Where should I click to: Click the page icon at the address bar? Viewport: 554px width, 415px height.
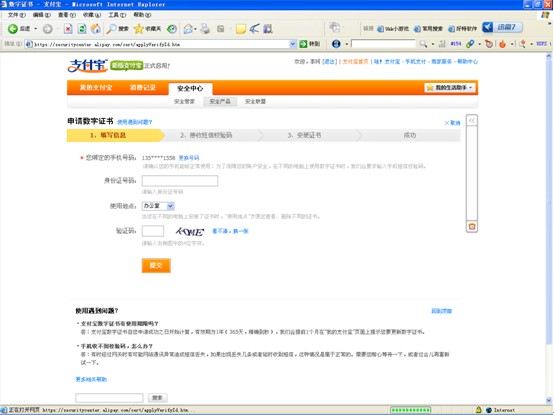29,44
